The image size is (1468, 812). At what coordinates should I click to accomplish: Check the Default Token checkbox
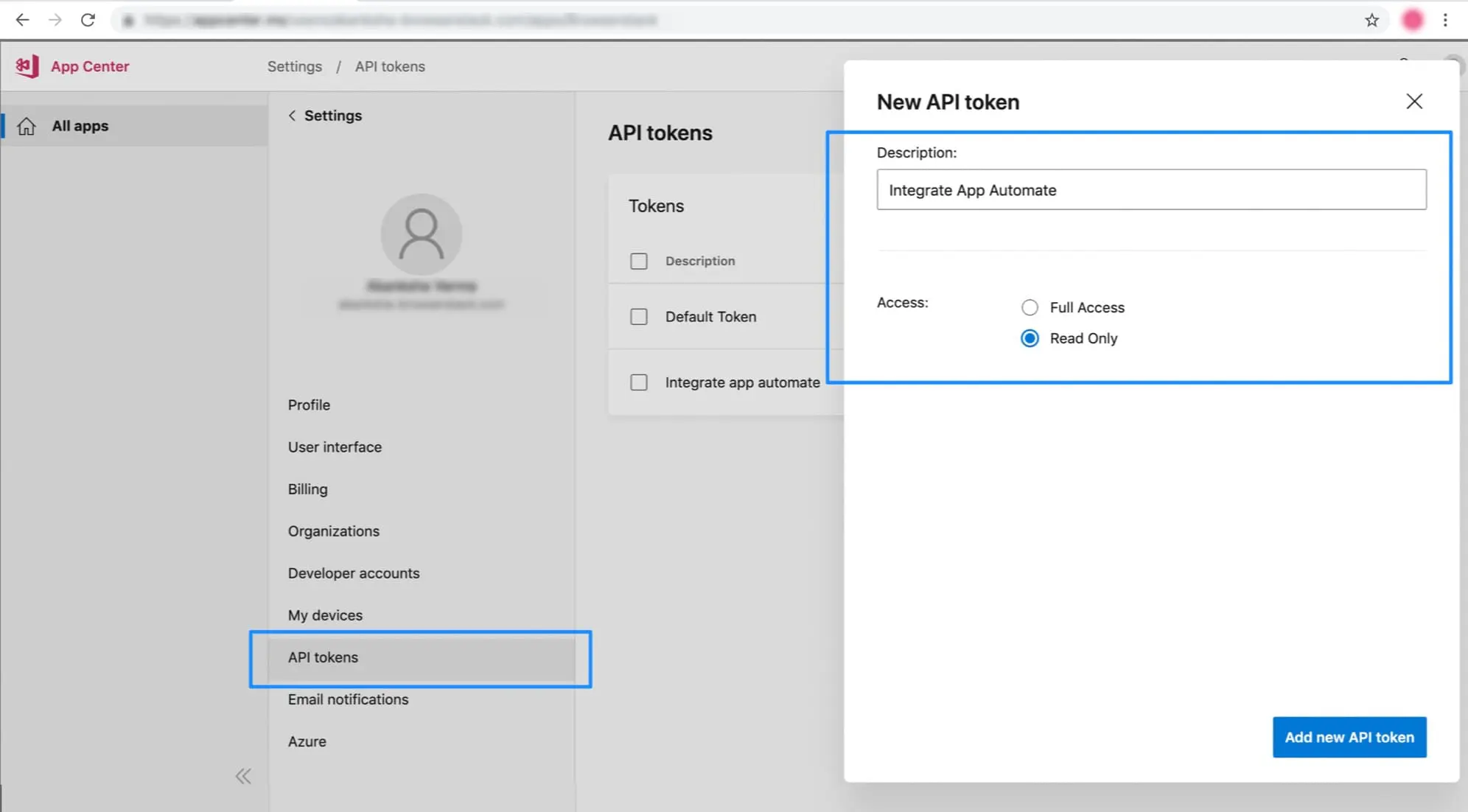[x=639, y=317]
